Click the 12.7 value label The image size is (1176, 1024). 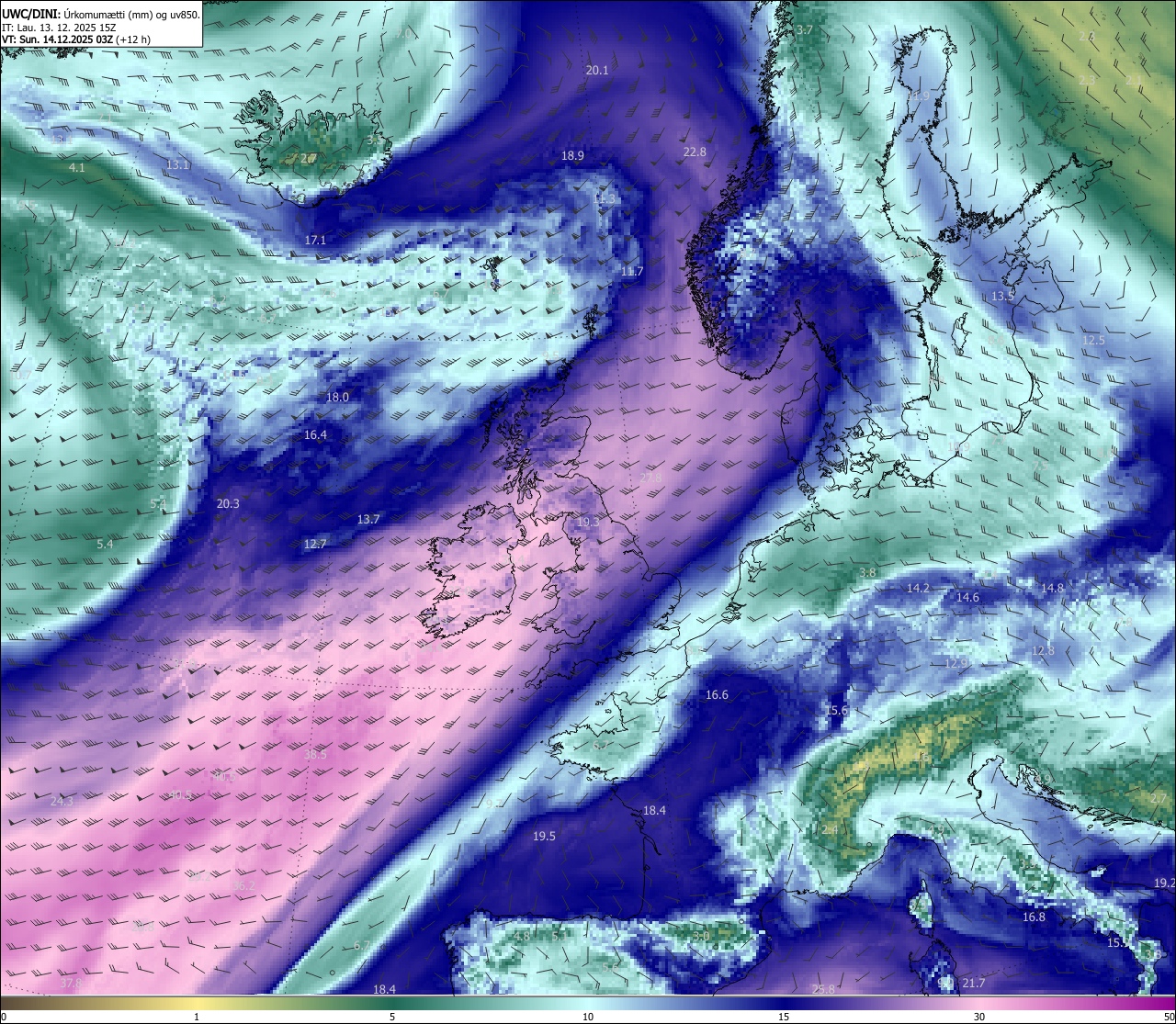[315, 545]
